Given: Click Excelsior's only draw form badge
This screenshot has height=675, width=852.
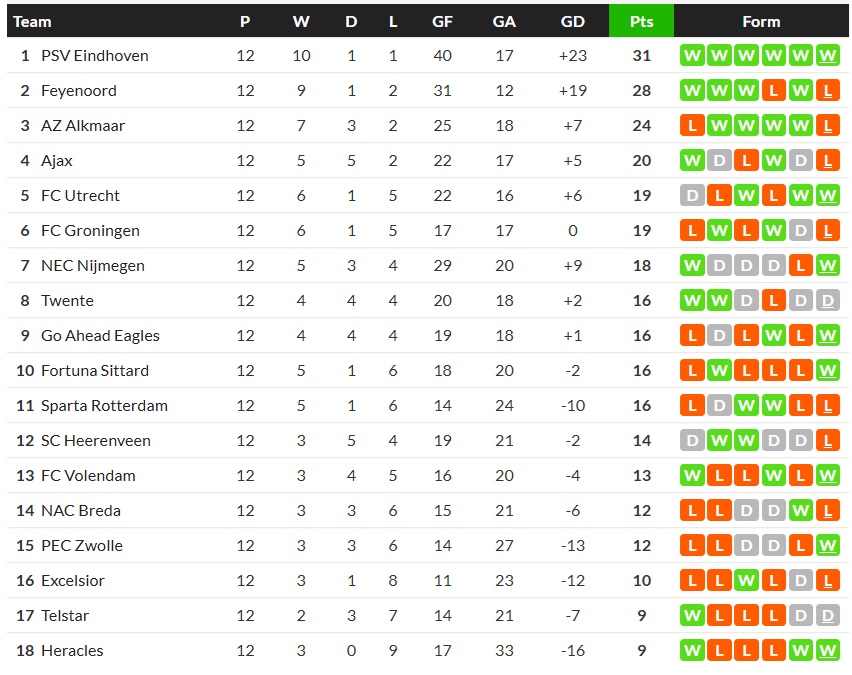Looking at the screenshot, I should pos(800,581).
